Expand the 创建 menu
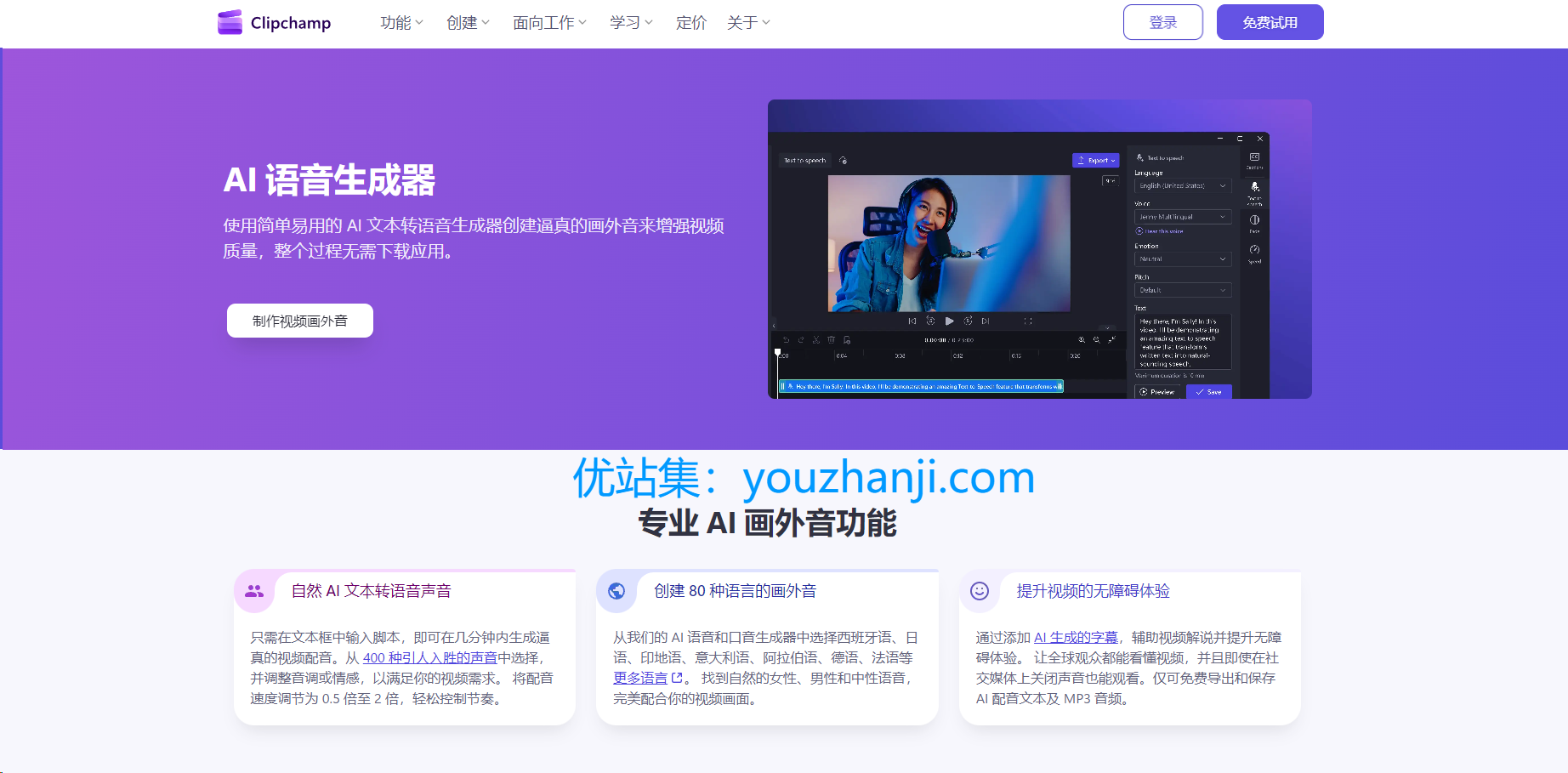Screen dimensions: 1568x773 [x=468, y=23]
